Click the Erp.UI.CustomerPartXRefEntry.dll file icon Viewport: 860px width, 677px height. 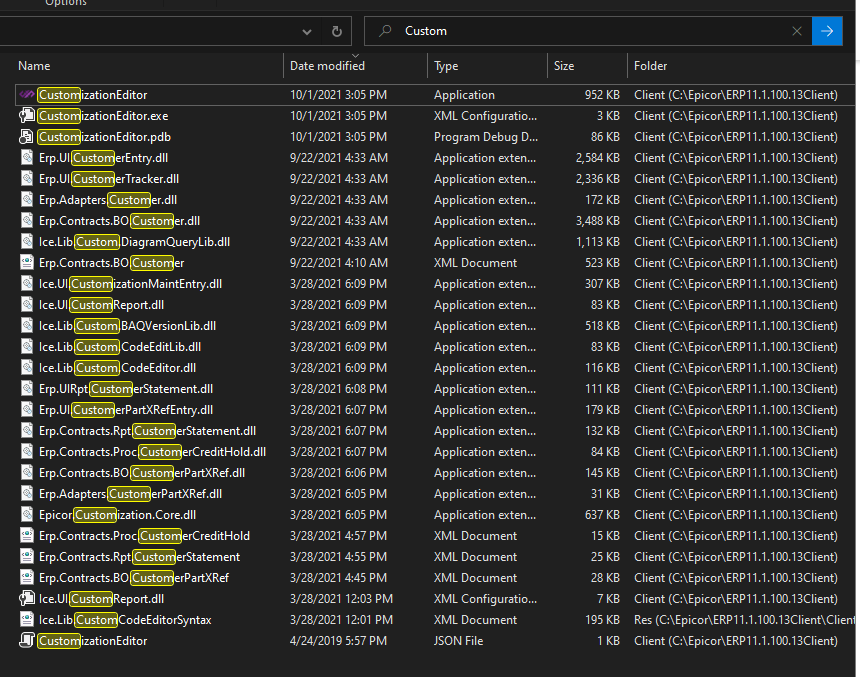(27, 410)
